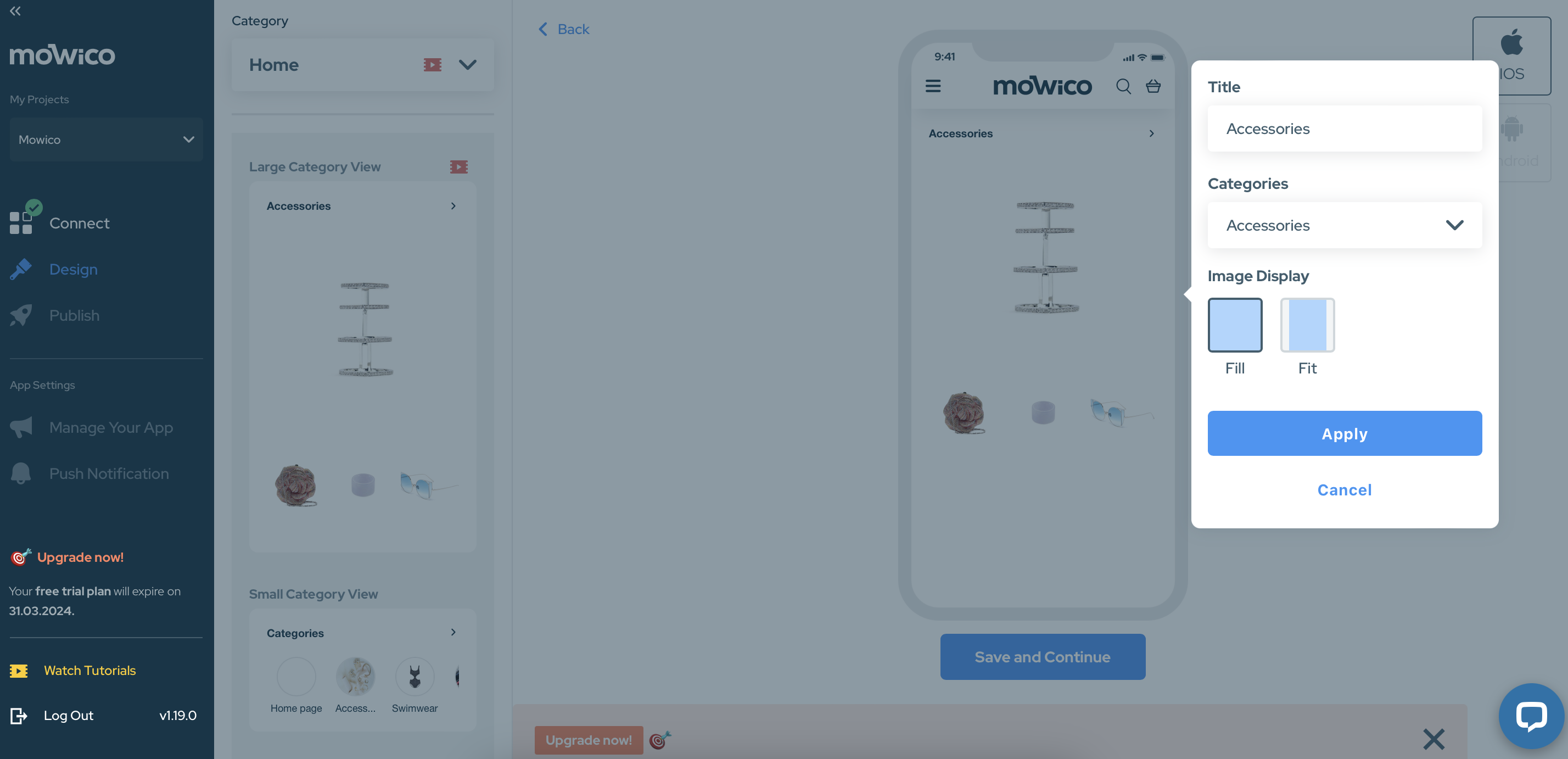Click Save and Continue button
This screenshot has height=759, width=1568.
point(1043,656)
